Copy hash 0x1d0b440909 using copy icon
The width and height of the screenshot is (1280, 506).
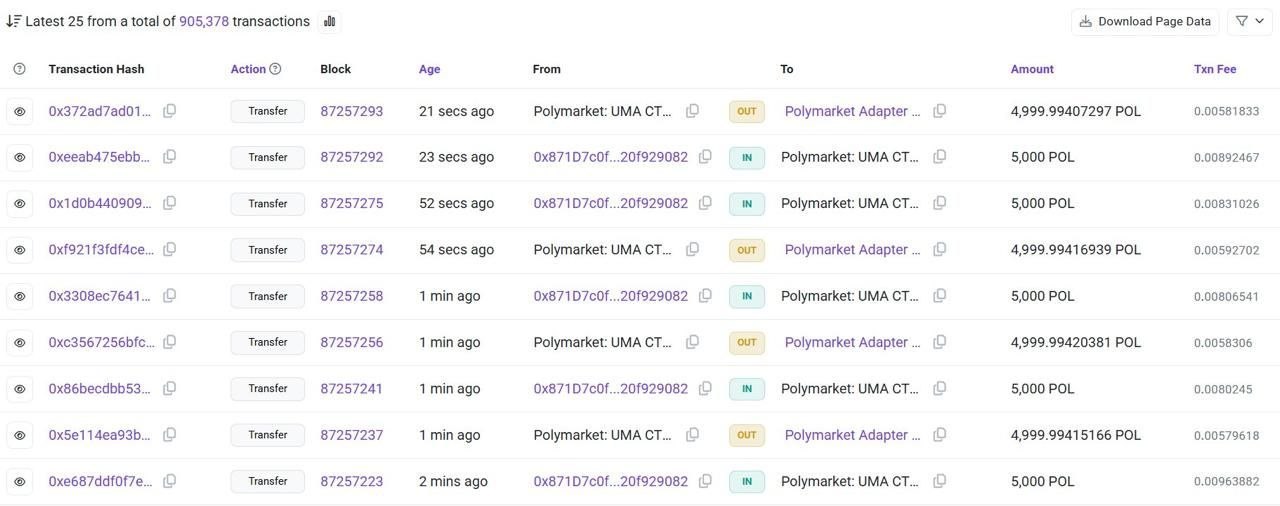pyautogui.click(x=169, y=203)
